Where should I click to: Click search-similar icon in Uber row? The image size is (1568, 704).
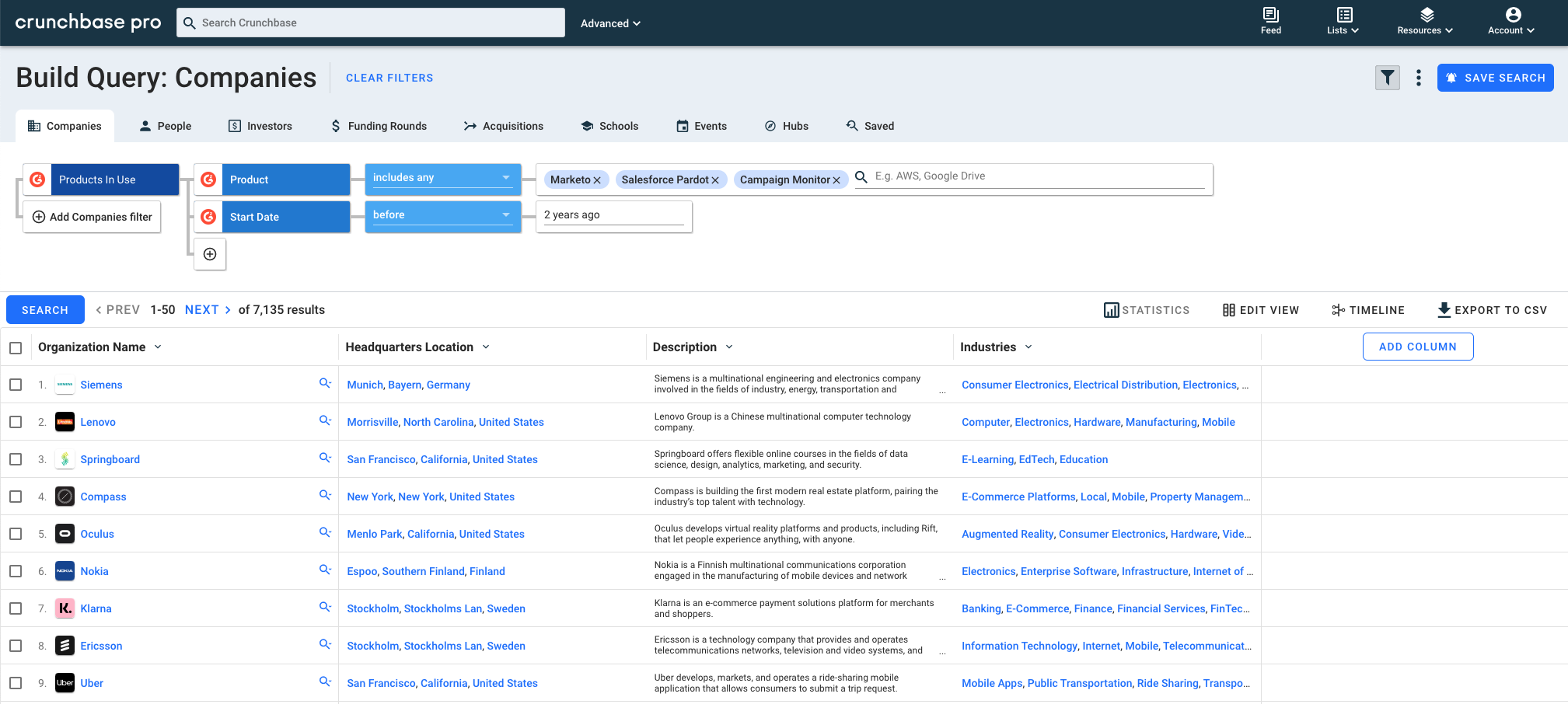click(325, 681)
